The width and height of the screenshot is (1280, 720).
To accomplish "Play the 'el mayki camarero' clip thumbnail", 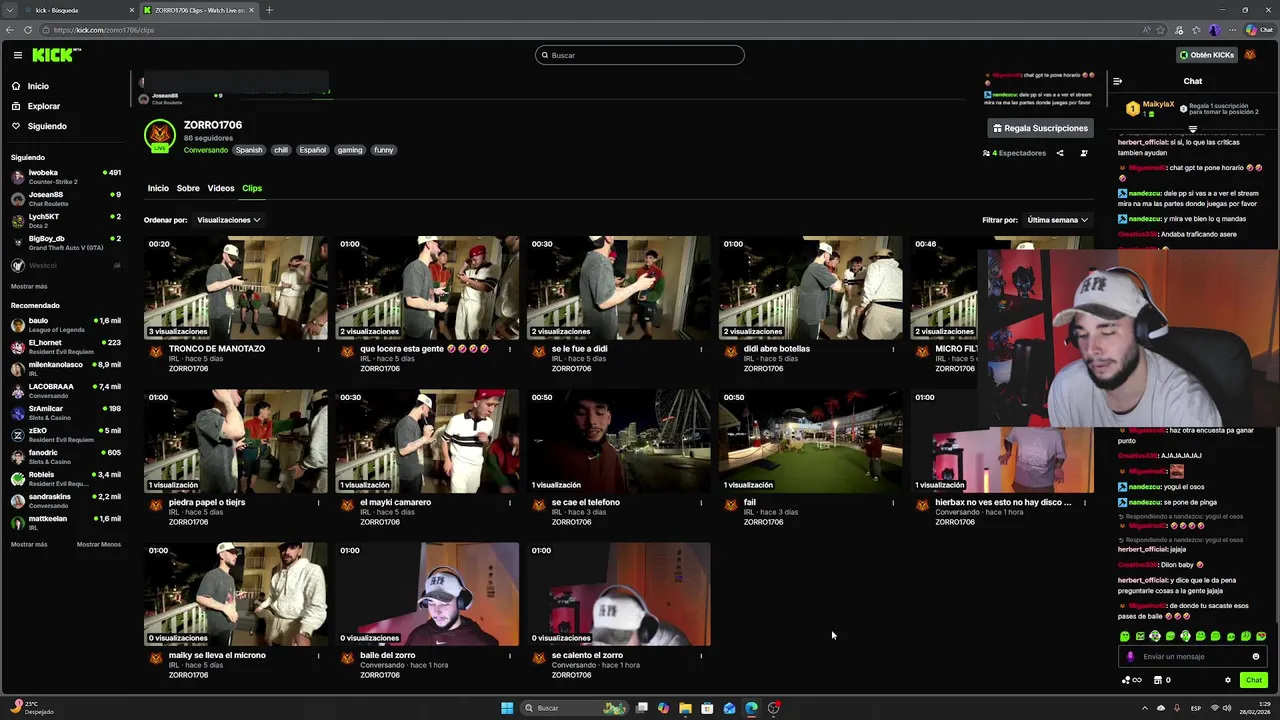I will click(427, 441).
